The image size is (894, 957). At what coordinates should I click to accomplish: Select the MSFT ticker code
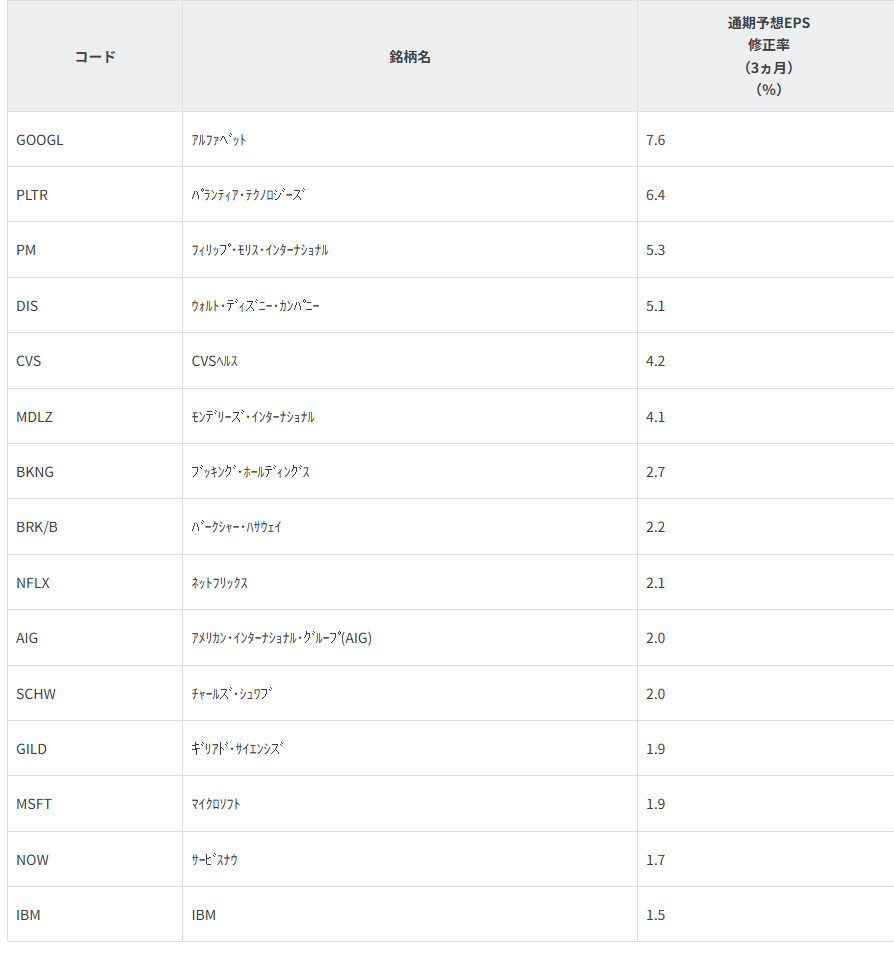34,804
